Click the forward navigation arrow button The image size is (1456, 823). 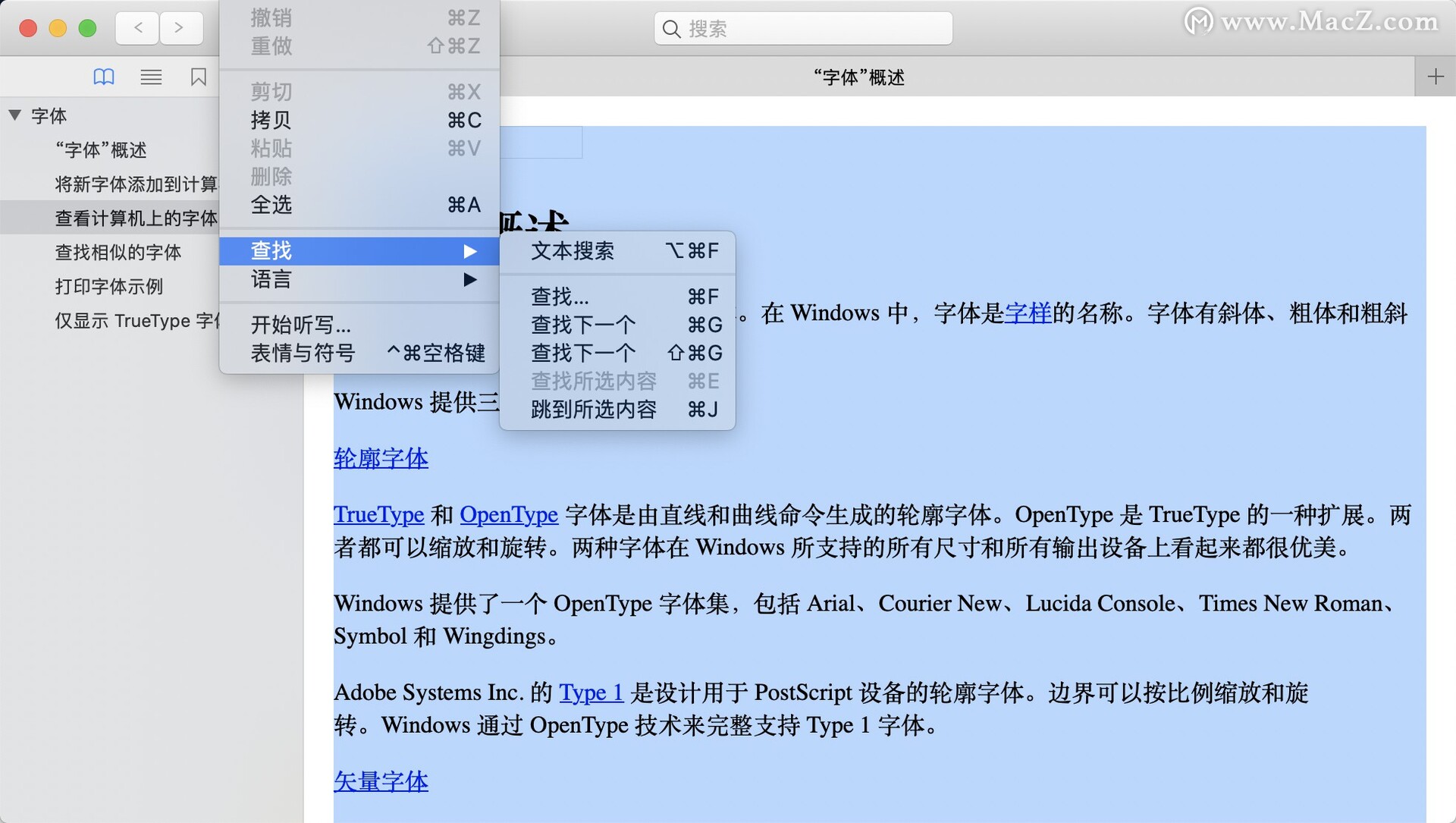tap(180, 28)
